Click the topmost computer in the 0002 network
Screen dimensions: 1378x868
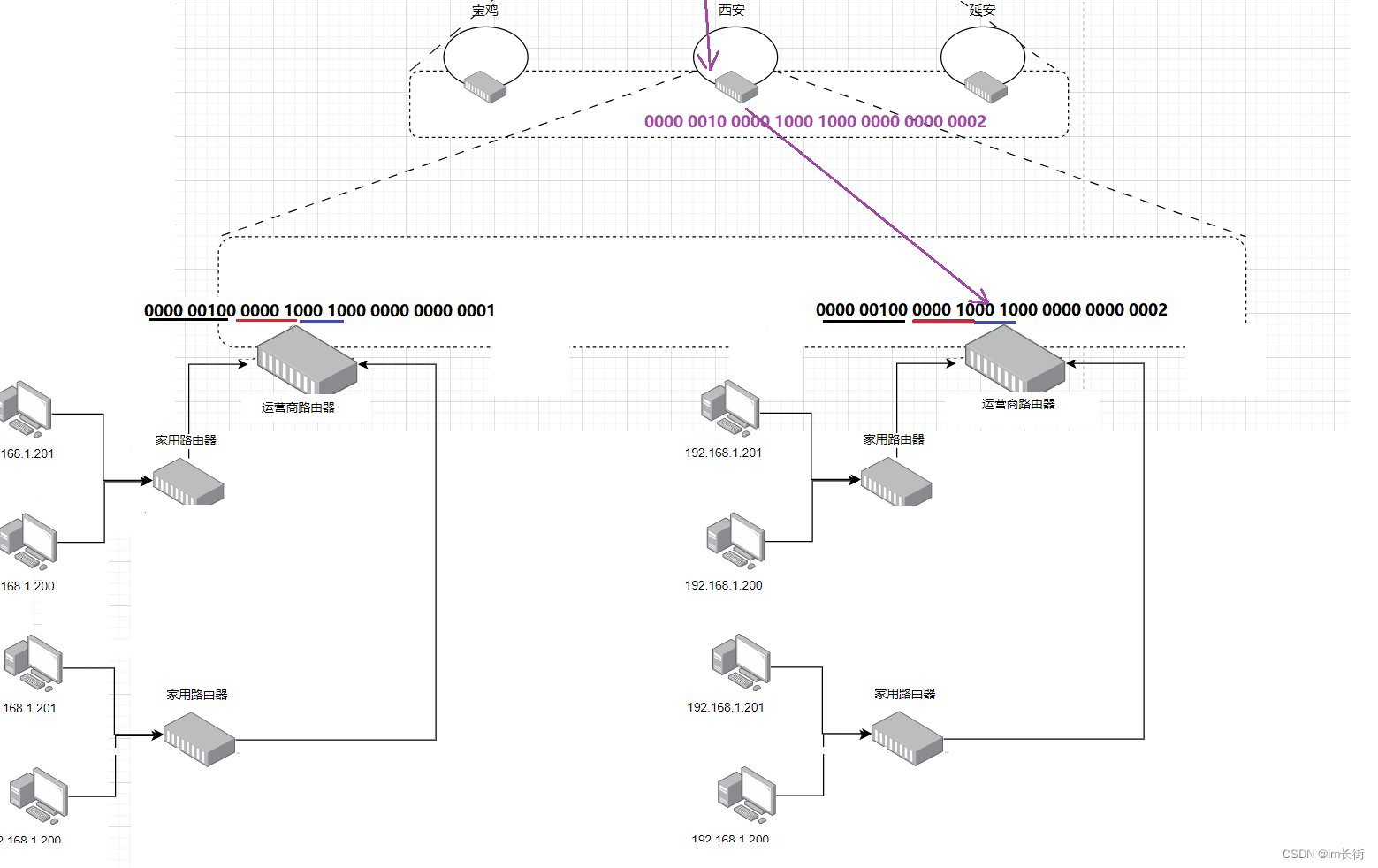[x=730, y=408]
